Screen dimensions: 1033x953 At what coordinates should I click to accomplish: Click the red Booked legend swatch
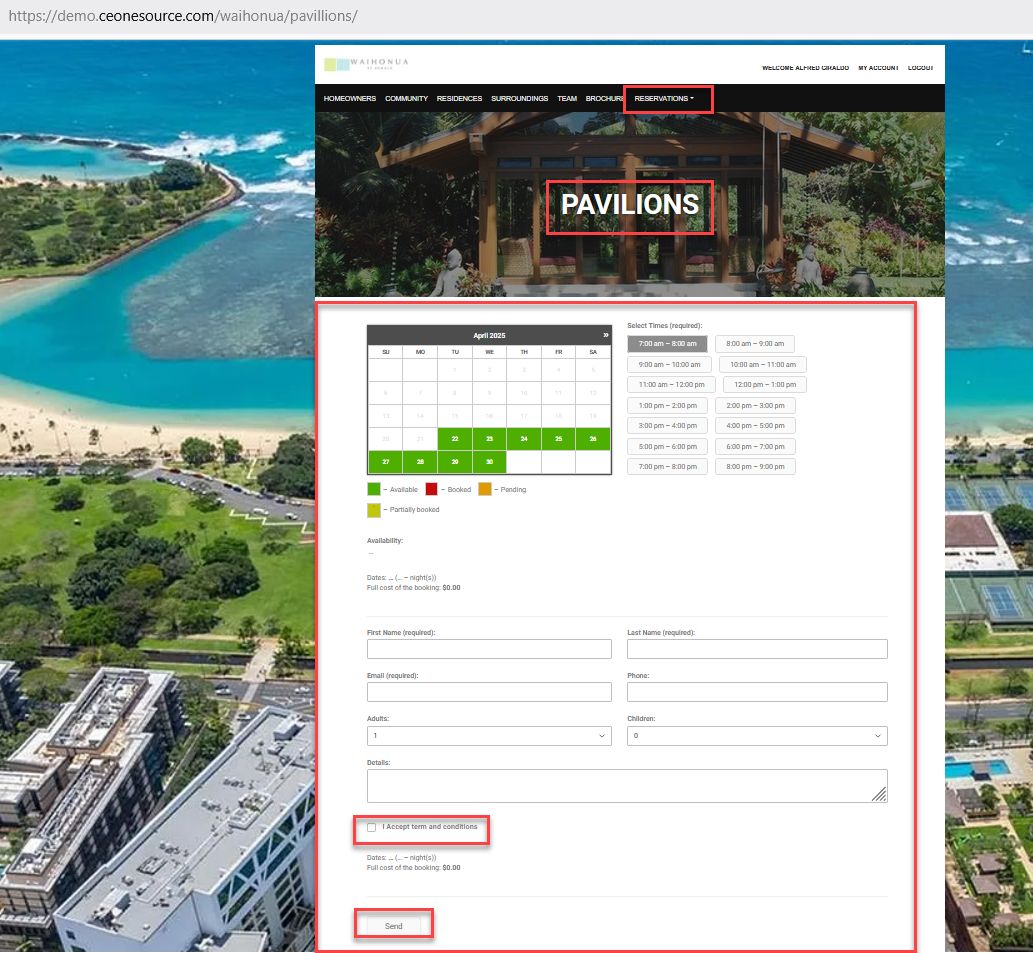coord(431,489)
